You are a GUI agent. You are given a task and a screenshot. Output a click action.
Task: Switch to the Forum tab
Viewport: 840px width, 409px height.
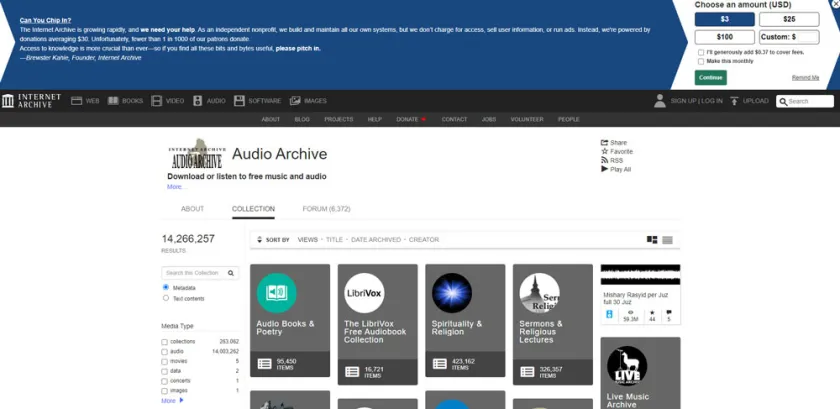[326, 209]
